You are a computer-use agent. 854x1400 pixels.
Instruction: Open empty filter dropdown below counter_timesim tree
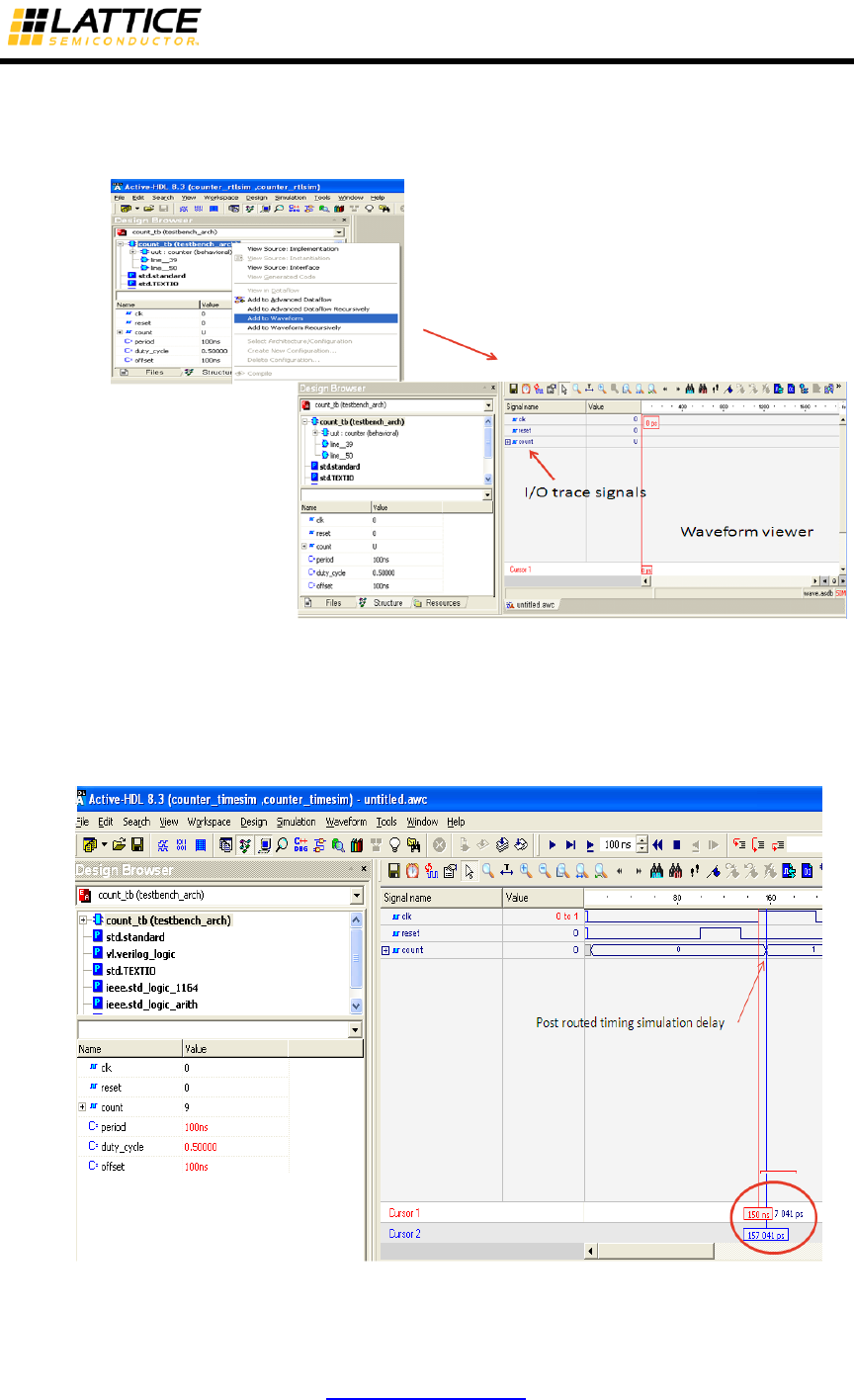pos(357,1030)
